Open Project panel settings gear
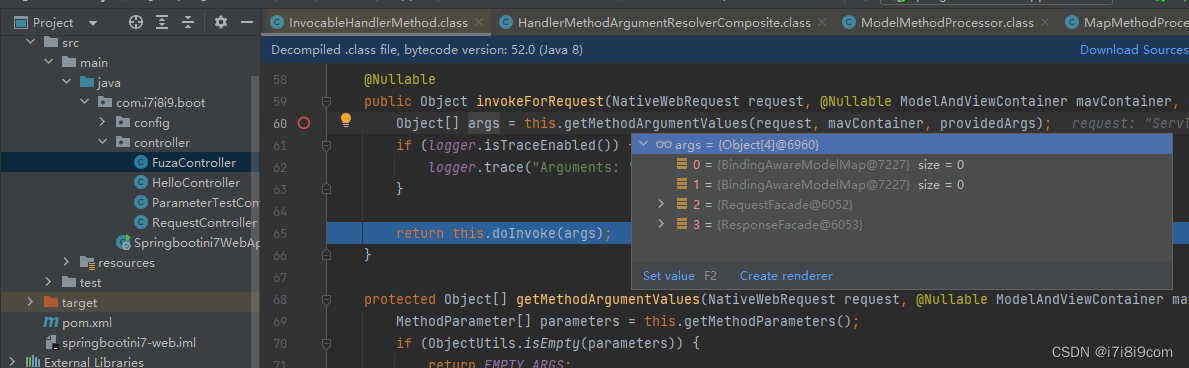The image size is (1189, 368). click(221, 23)
